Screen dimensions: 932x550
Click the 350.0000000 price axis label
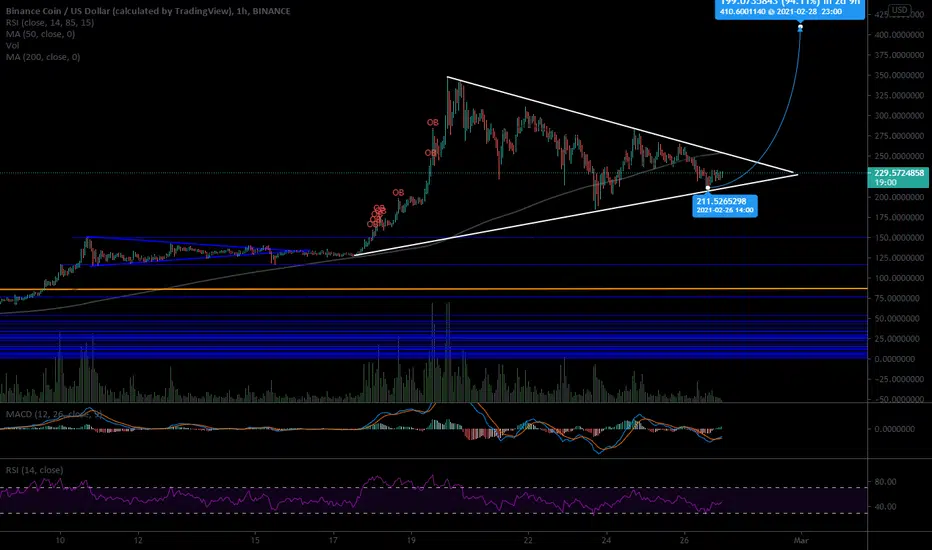click(x=899, y=76)
